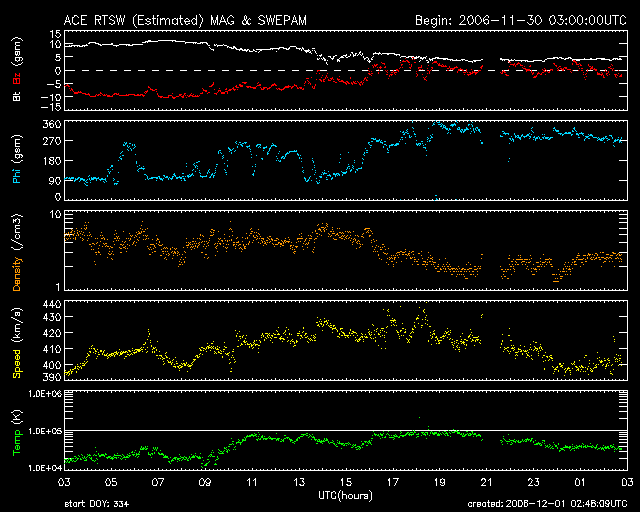Viewport: 640px width, 512px height.
Task: Click hour label '17' on the time axis
Action: (x=393, y=483)
